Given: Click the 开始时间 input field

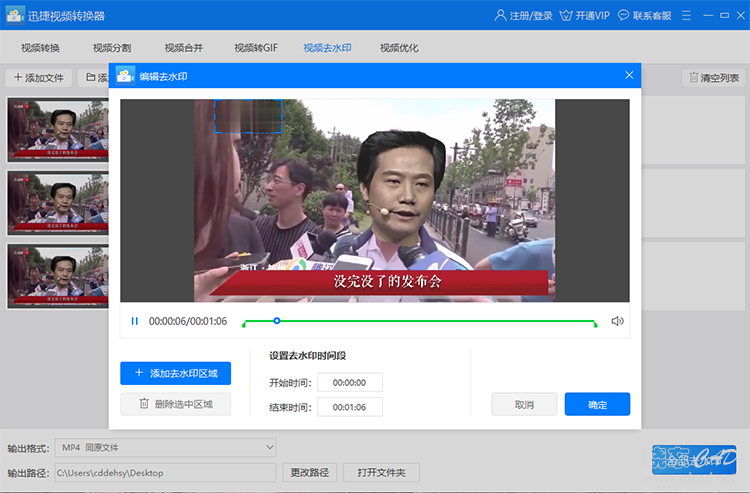Looking at the screenshot, I should click(x=350, y=383).
